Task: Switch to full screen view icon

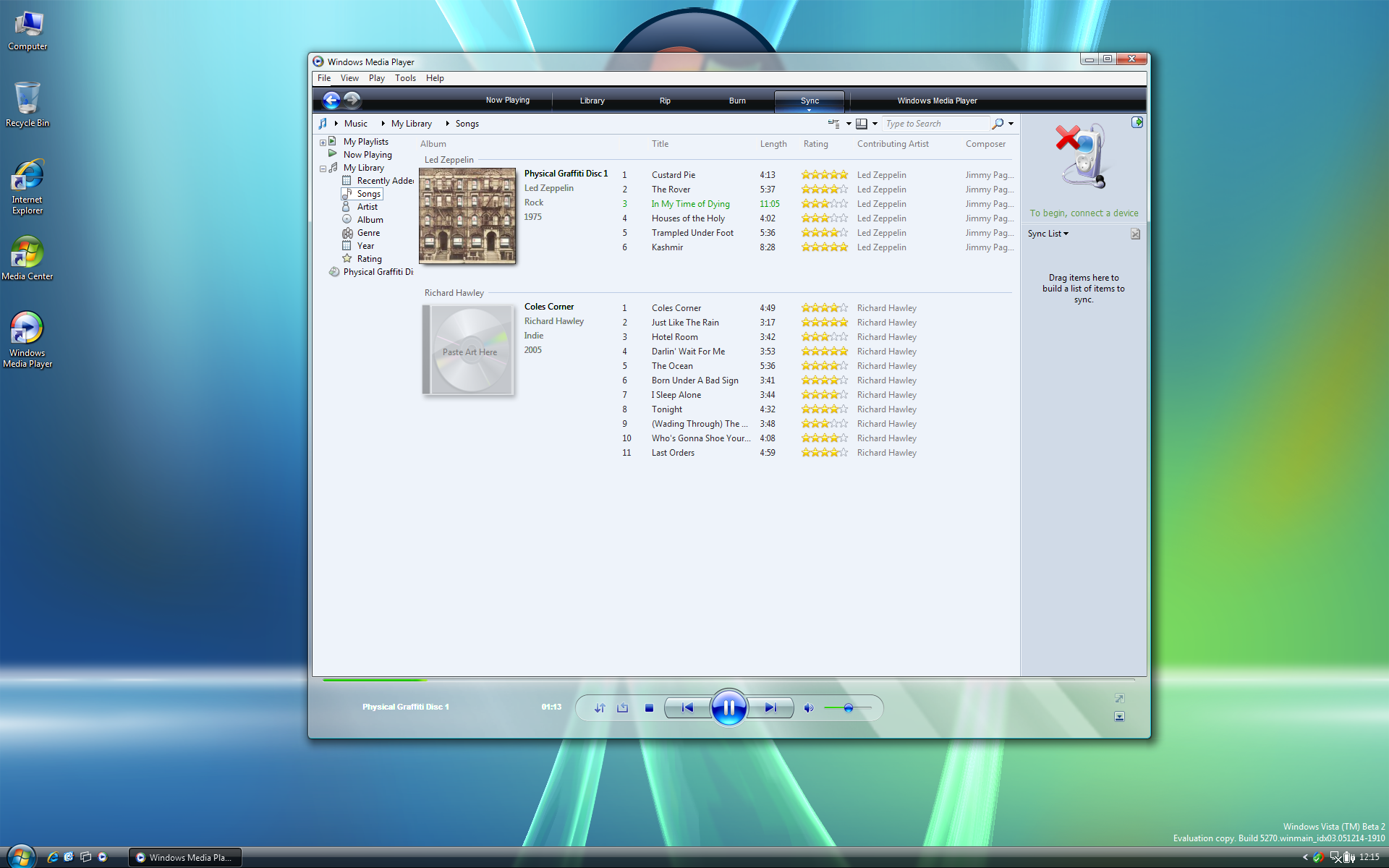Action: click(1119, 698)
